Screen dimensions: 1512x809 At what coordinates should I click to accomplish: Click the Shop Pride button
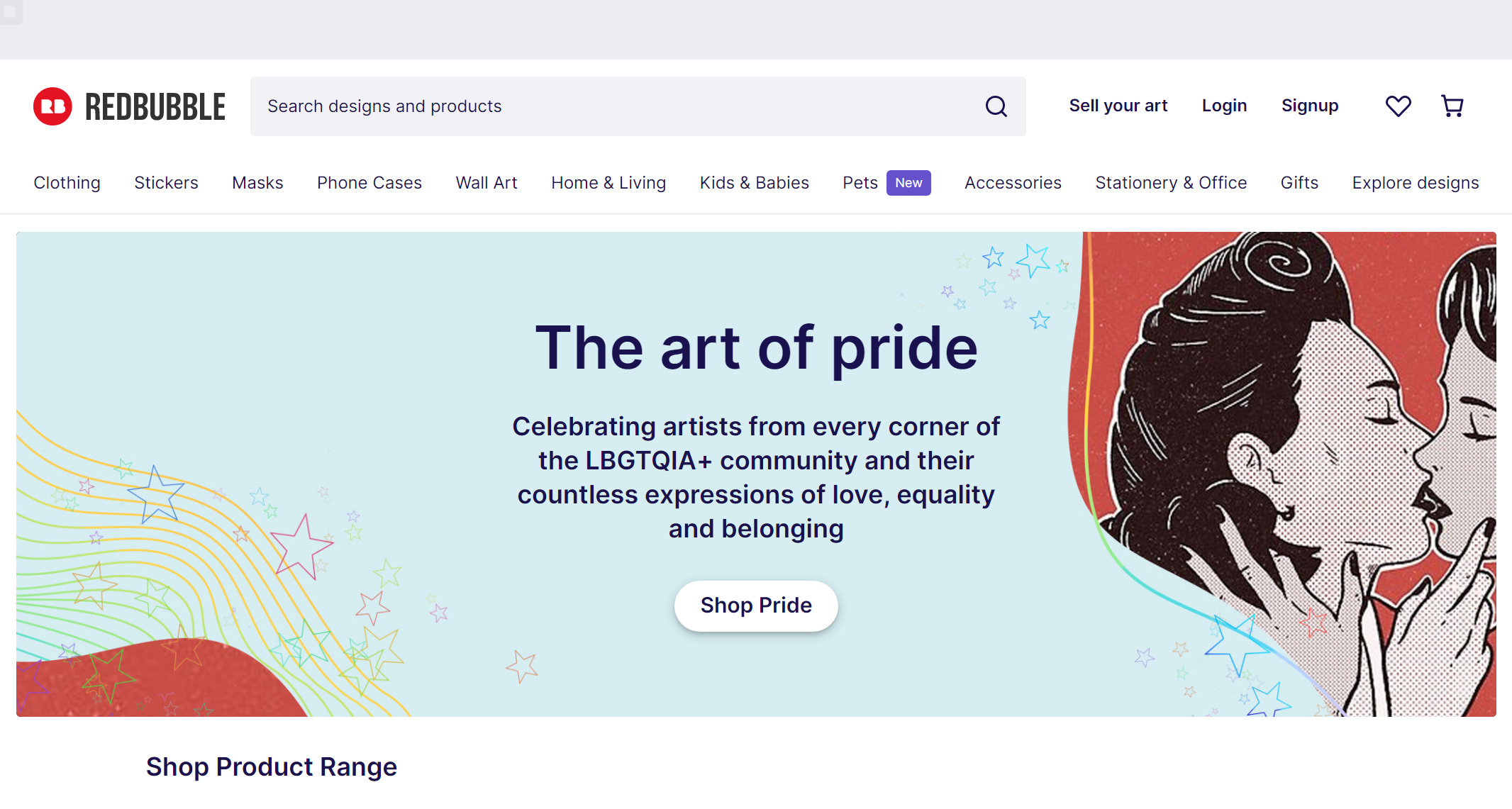(756, 606)
